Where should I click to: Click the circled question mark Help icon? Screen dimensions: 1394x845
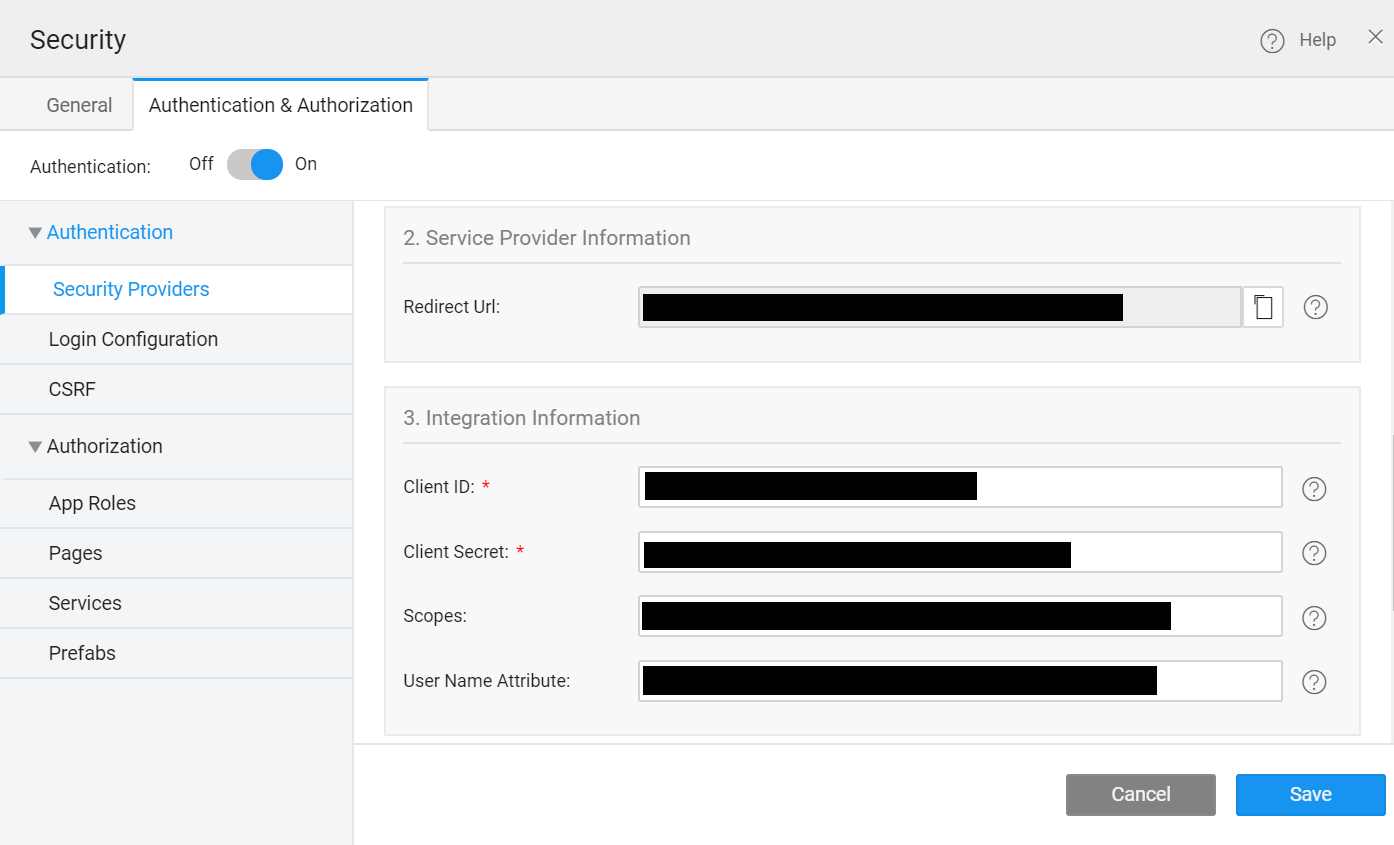pos(1271,39)
